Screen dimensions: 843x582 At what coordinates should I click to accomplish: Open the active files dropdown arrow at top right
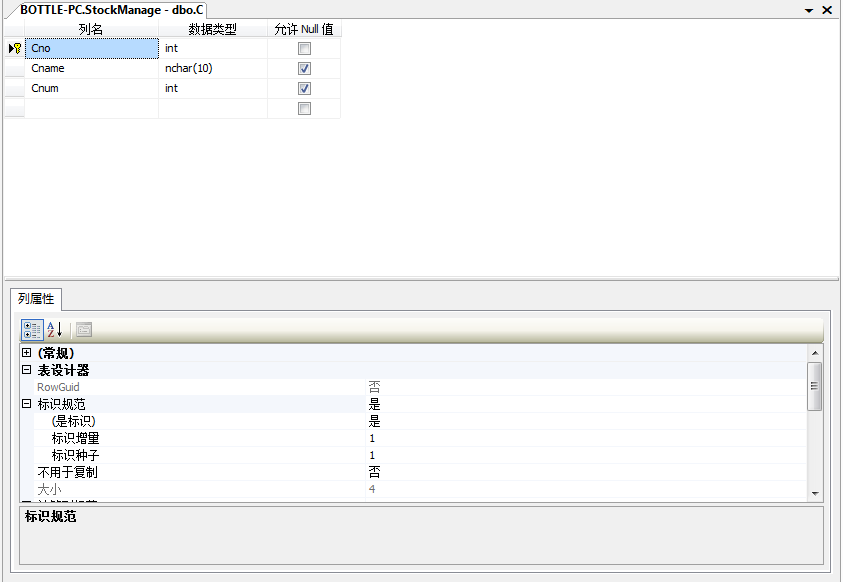807,11
